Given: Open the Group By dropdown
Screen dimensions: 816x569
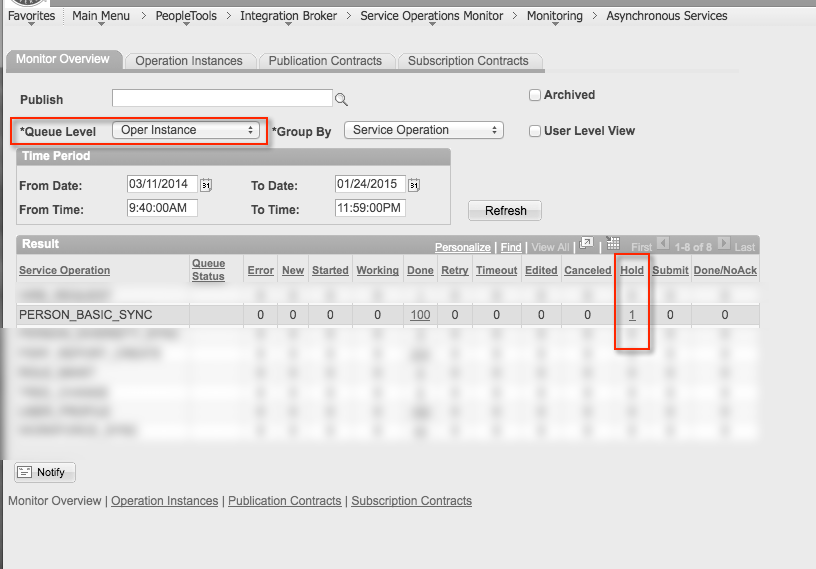Looking at the screenshot, I should click(x=424, y=130).
